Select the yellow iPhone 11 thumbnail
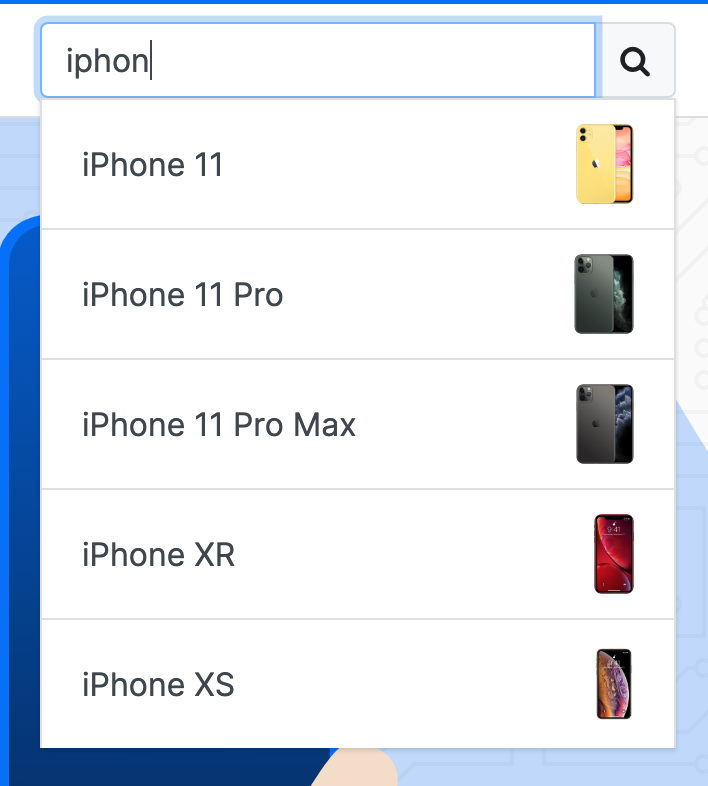708x786 pixels. 604,164
